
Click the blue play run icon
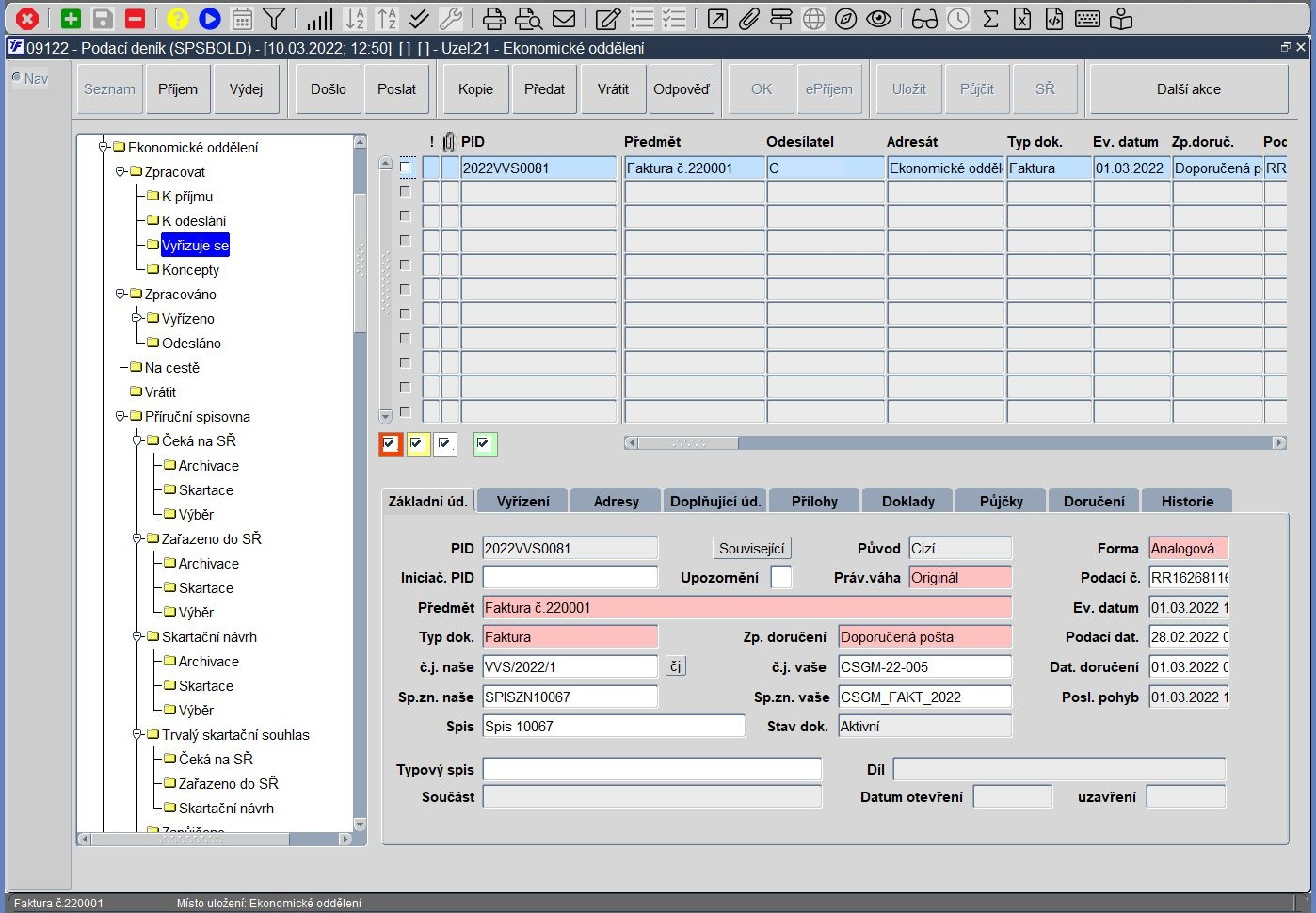point(210,18)
